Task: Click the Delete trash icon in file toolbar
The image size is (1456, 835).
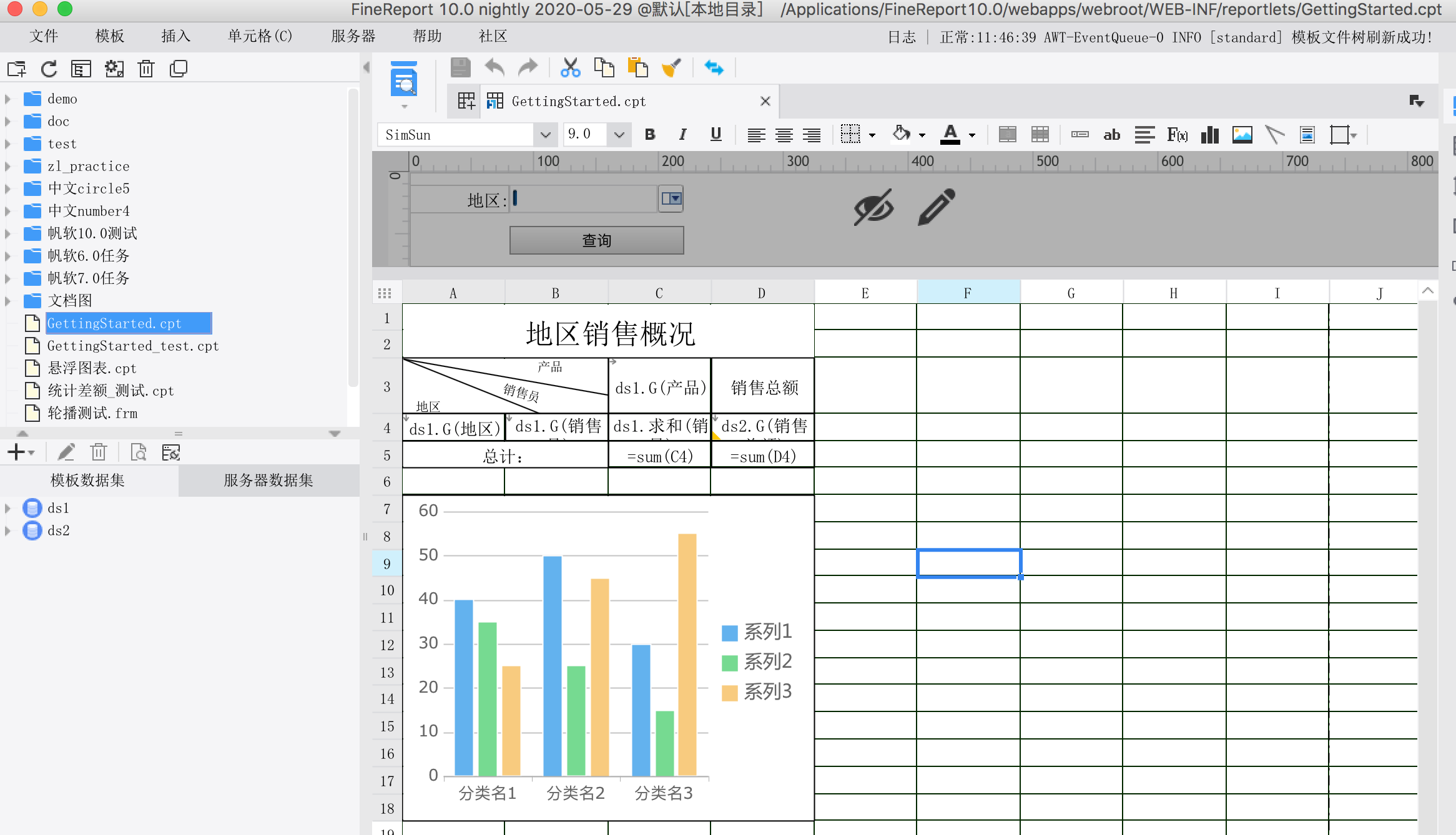Action: point(146,69)
